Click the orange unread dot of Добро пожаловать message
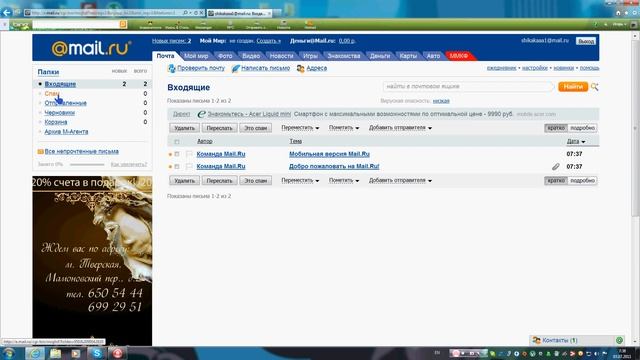The height and width of the screenshot is (360, 640). click(170, 167)
